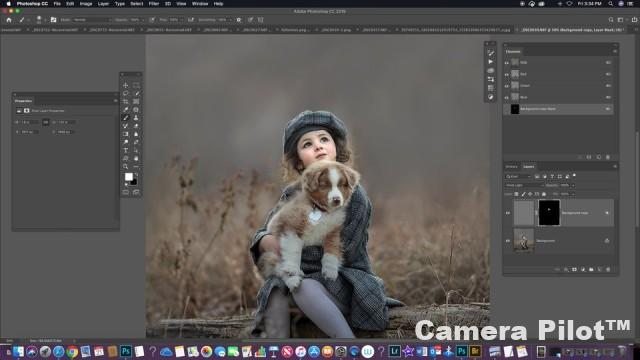Select the Gradient tool
Viewport: 640px width, 360px height.
pyautogui.click(x=126, y=134)
